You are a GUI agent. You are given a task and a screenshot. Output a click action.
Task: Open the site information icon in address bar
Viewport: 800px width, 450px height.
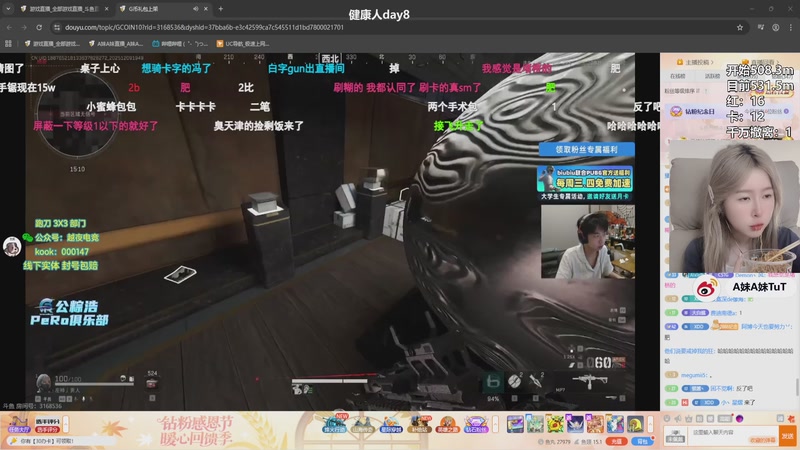57,28
